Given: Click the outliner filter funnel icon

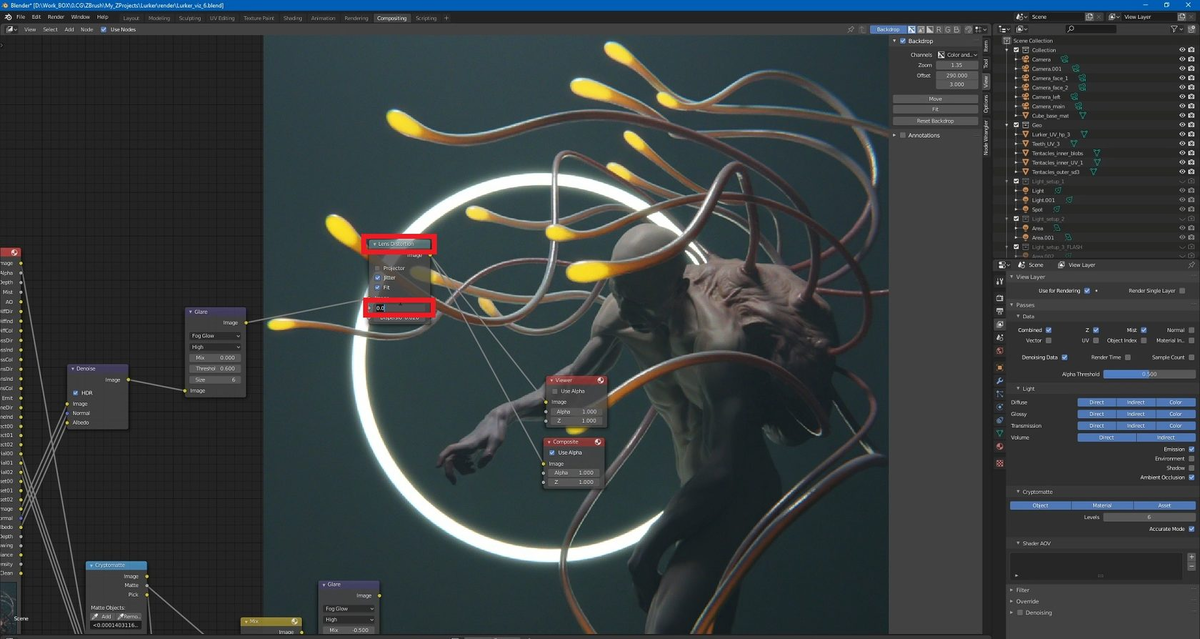Looking at the screenshot, I should coord(1176,30).
